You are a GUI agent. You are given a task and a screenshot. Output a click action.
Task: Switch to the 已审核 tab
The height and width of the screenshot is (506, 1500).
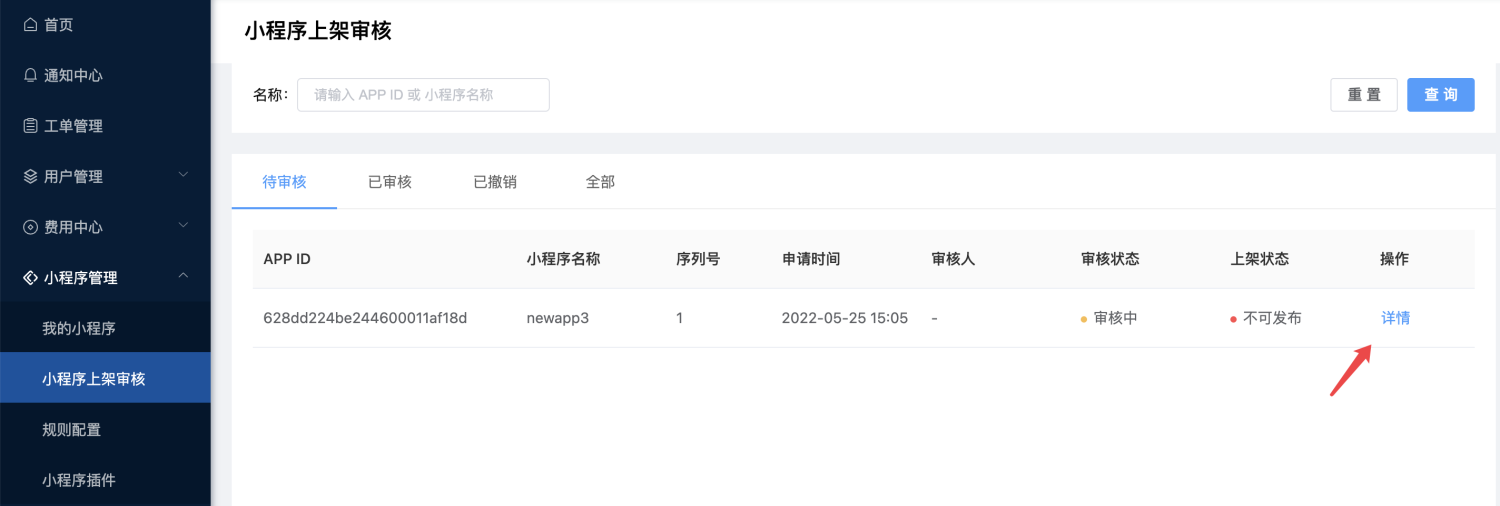(390, 182)
